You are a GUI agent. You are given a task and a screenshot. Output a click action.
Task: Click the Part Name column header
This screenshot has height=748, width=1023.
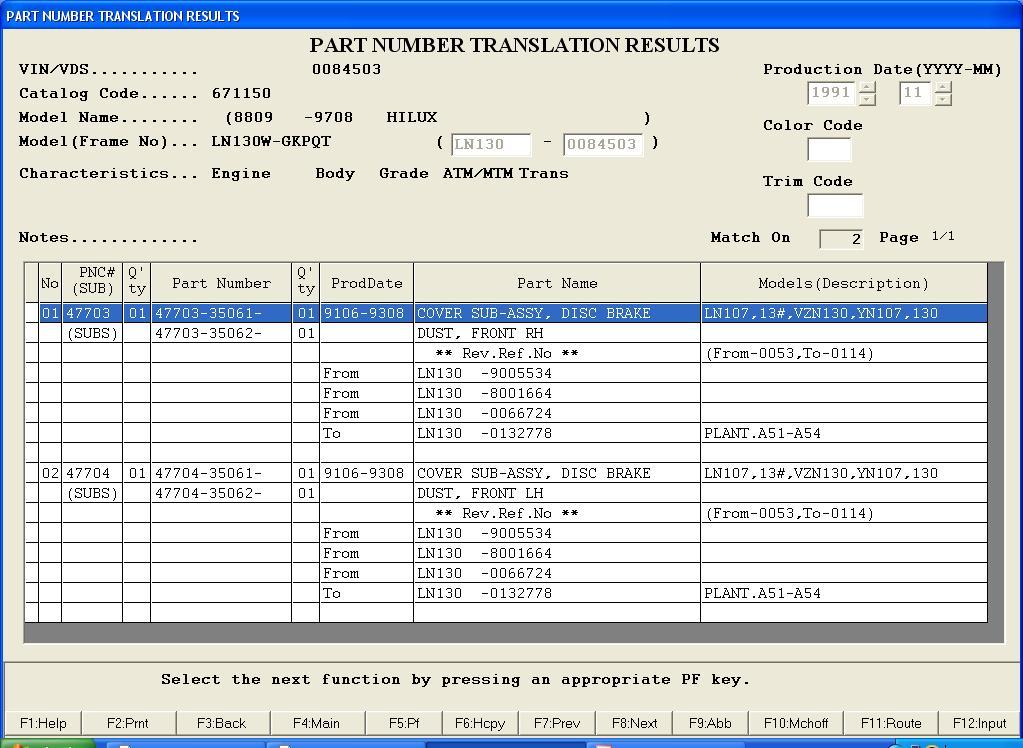coord(556,284)
